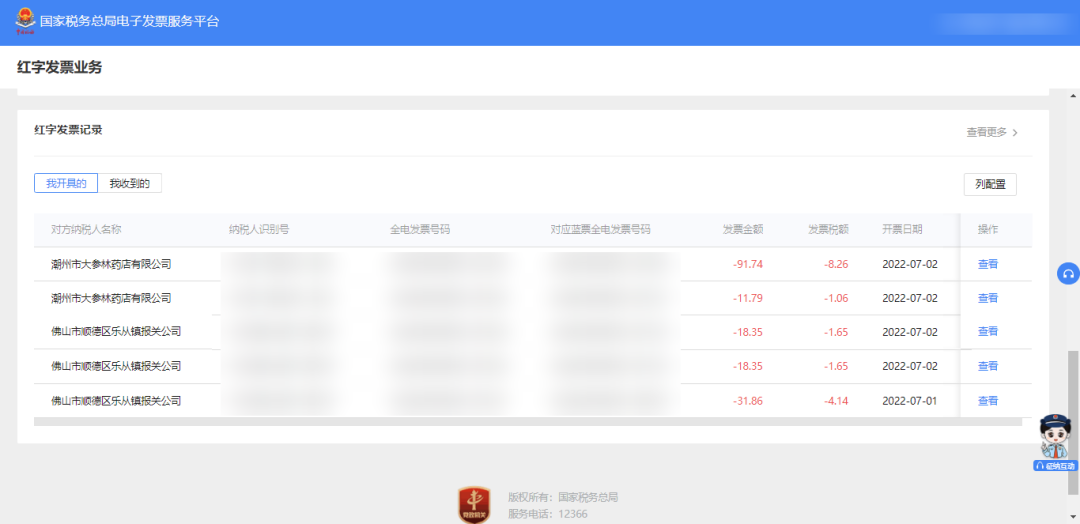Click the 对应蓝票全电发票号码 column header
This screenshot has width=1080, height=524.
601,229
